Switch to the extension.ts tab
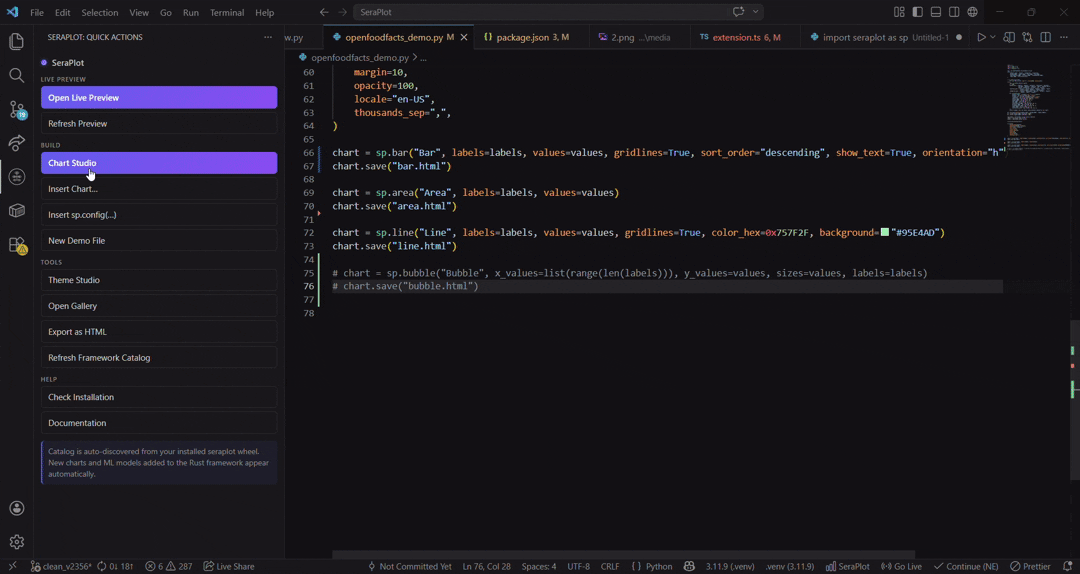Image resolution: width=1080 pixels, height=574 pixels. tap(746, 37)
